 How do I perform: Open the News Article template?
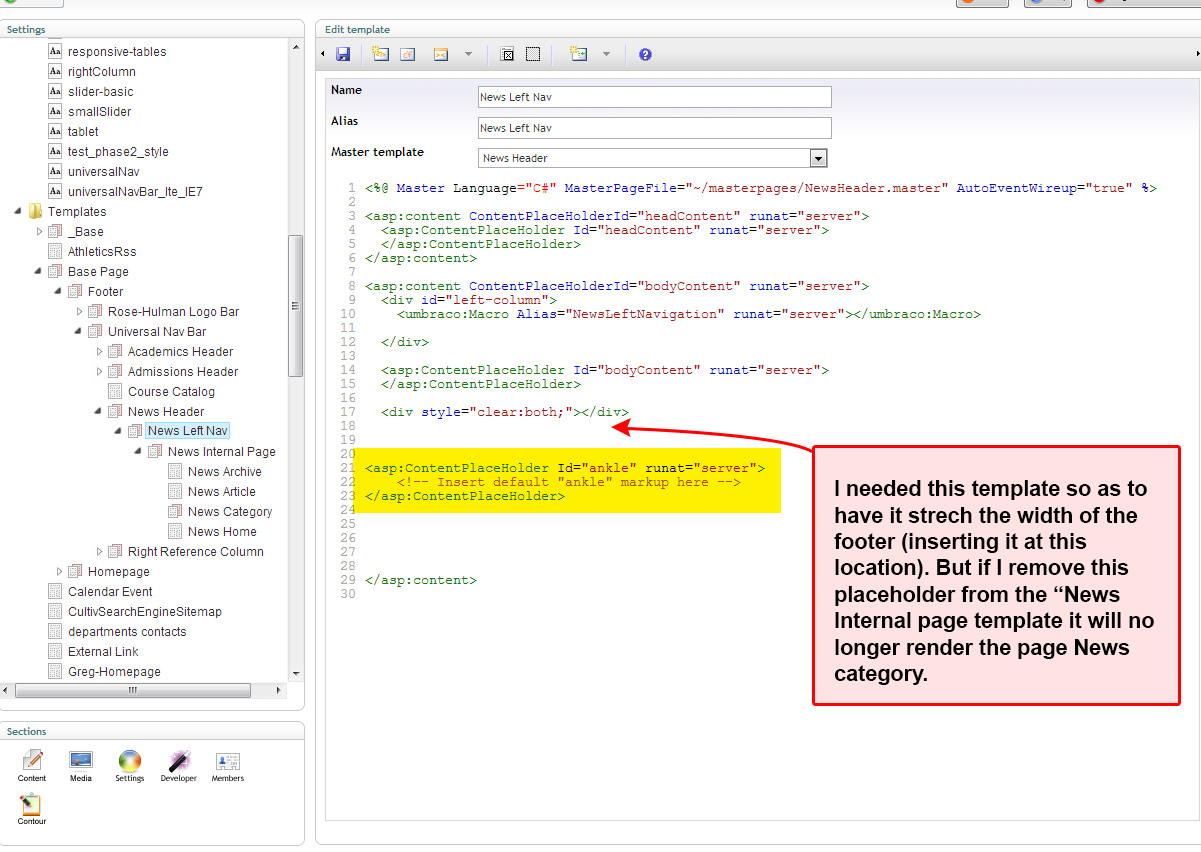(222, 491)
